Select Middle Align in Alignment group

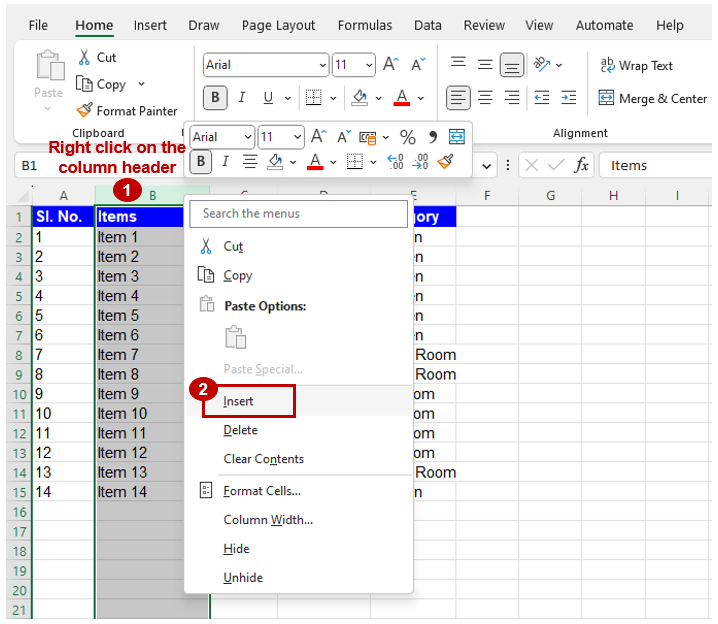(485, 65)
